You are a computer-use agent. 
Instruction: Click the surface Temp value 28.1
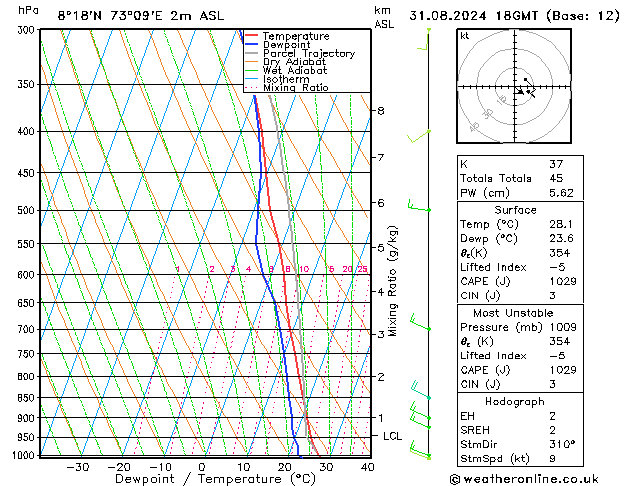click(561, 224)
